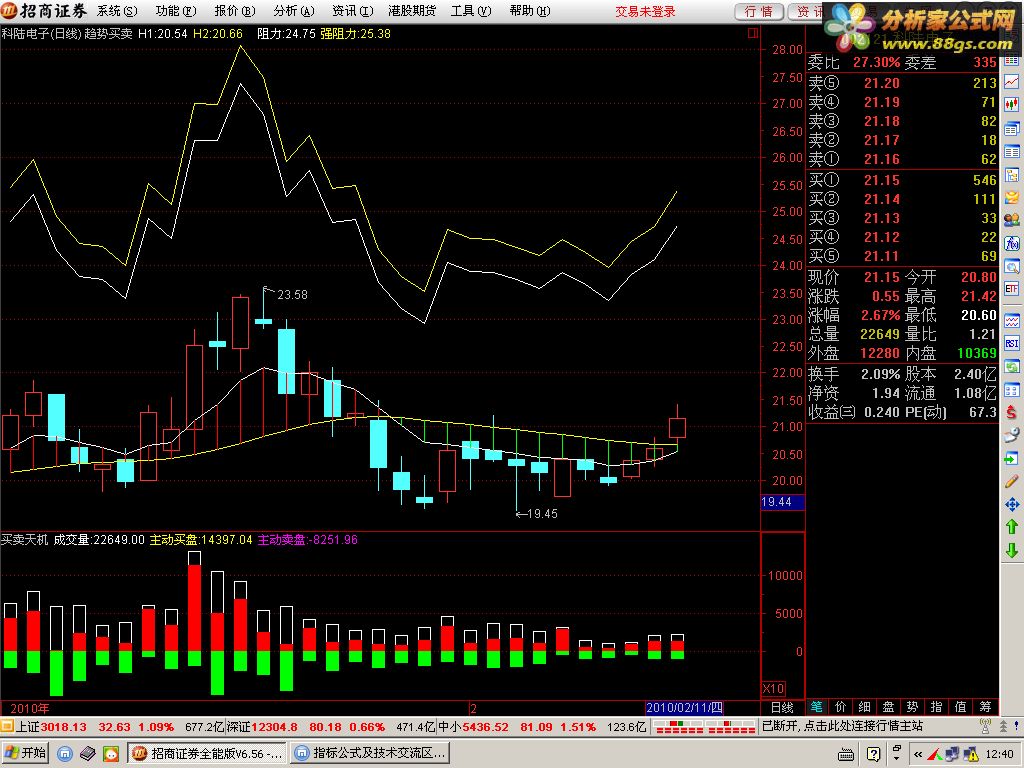1024x768 pixels.
Task: Open the 港股期货 menu
Action: 411,11
